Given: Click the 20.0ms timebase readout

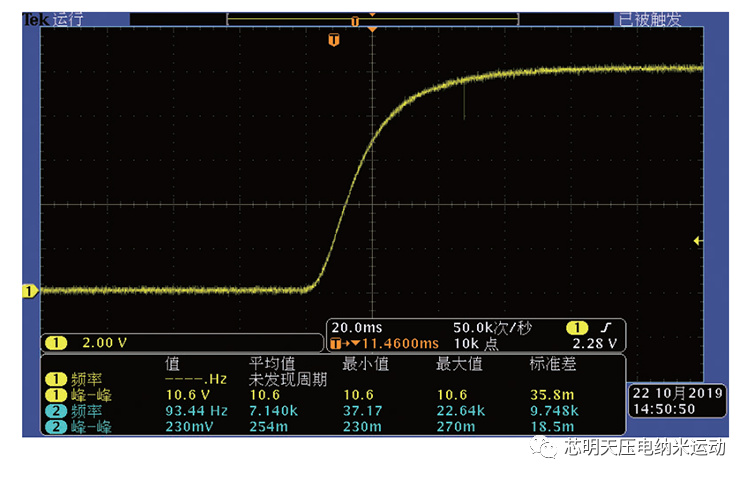Looking at the screenshot, I should [357, 328].
